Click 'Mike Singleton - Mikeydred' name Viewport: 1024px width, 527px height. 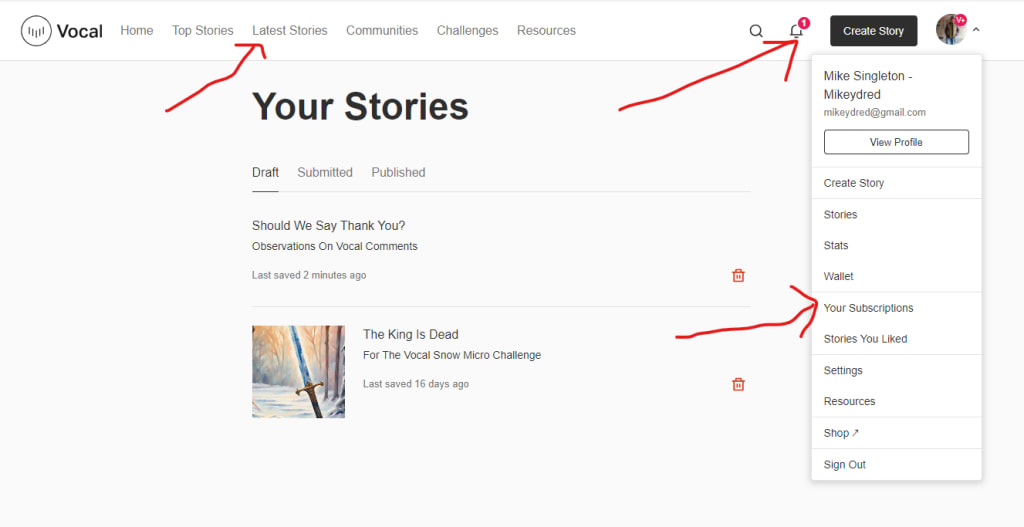pyautogui.click(x=868, y=85)
